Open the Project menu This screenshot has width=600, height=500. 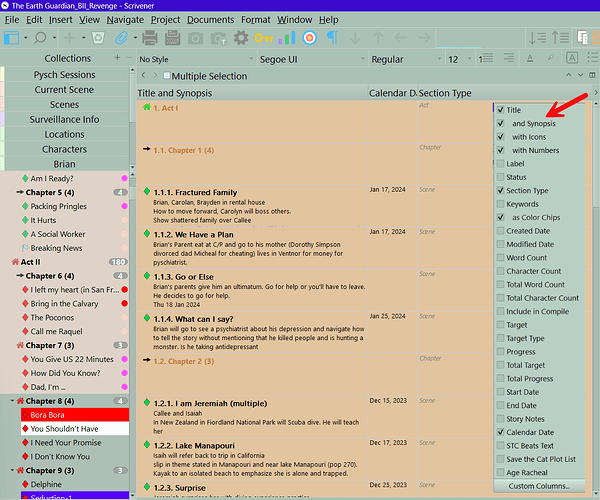(165, 20)
